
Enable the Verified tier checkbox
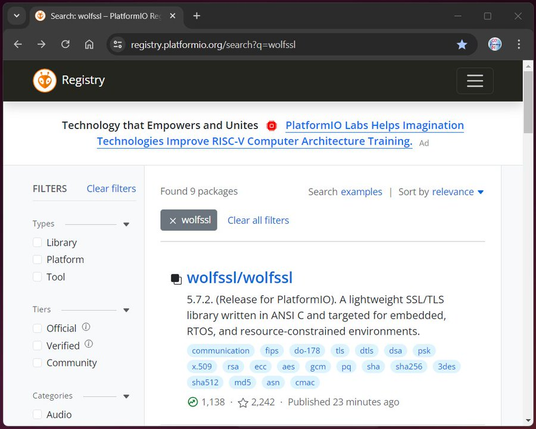37,345
